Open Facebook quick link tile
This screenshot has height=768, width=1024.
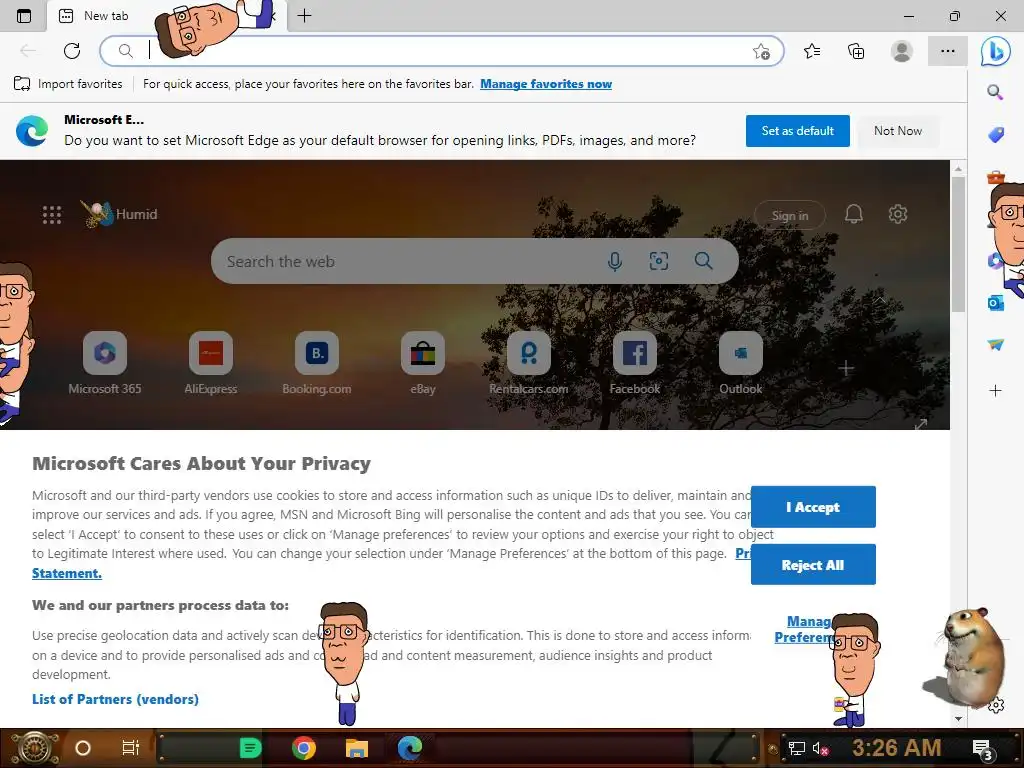coord(635,364)
